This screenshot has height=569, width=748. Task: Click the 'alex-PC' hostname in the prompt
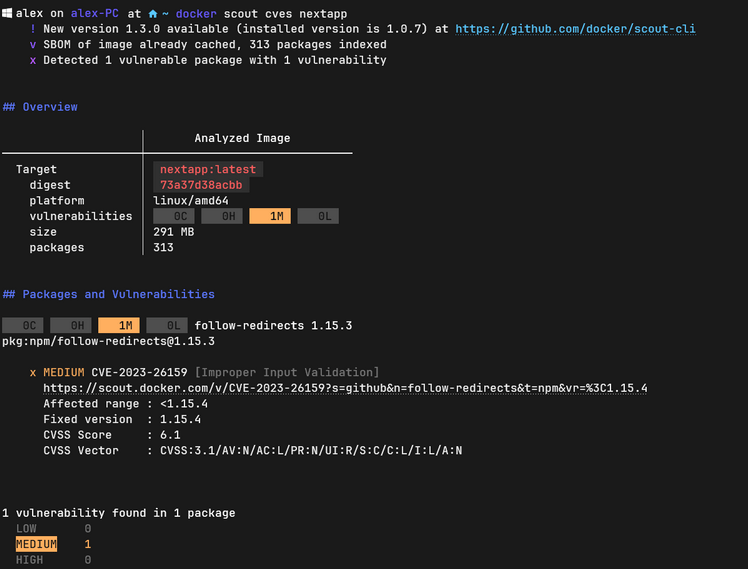(94, 13)
